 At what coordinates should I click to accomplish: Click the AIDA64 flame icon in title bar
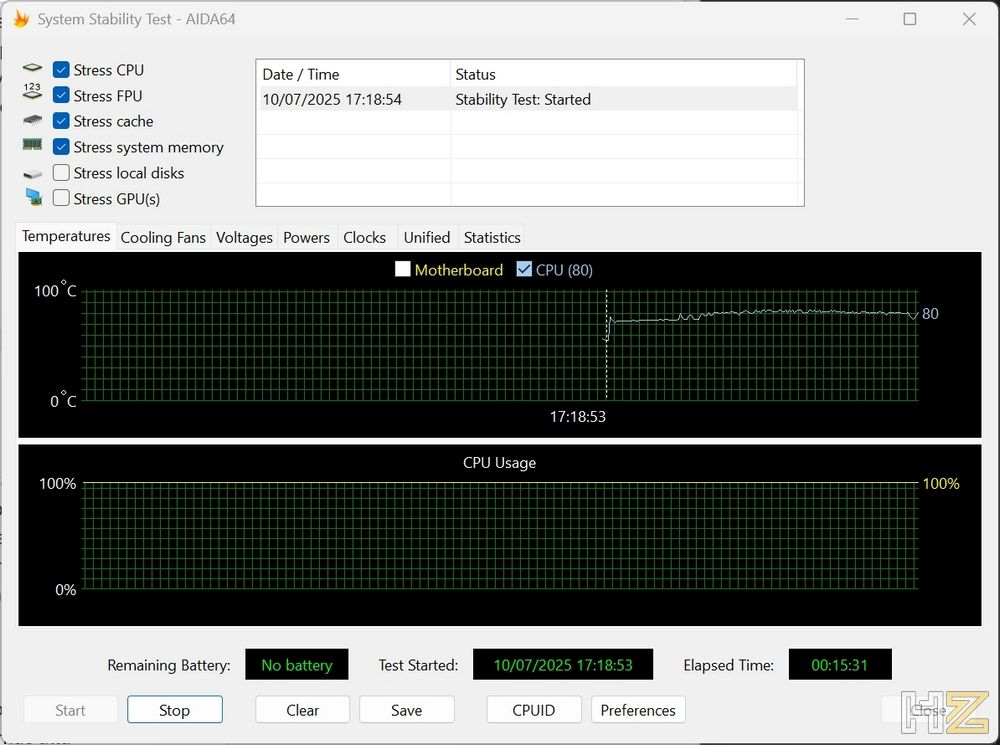(22, 19)
